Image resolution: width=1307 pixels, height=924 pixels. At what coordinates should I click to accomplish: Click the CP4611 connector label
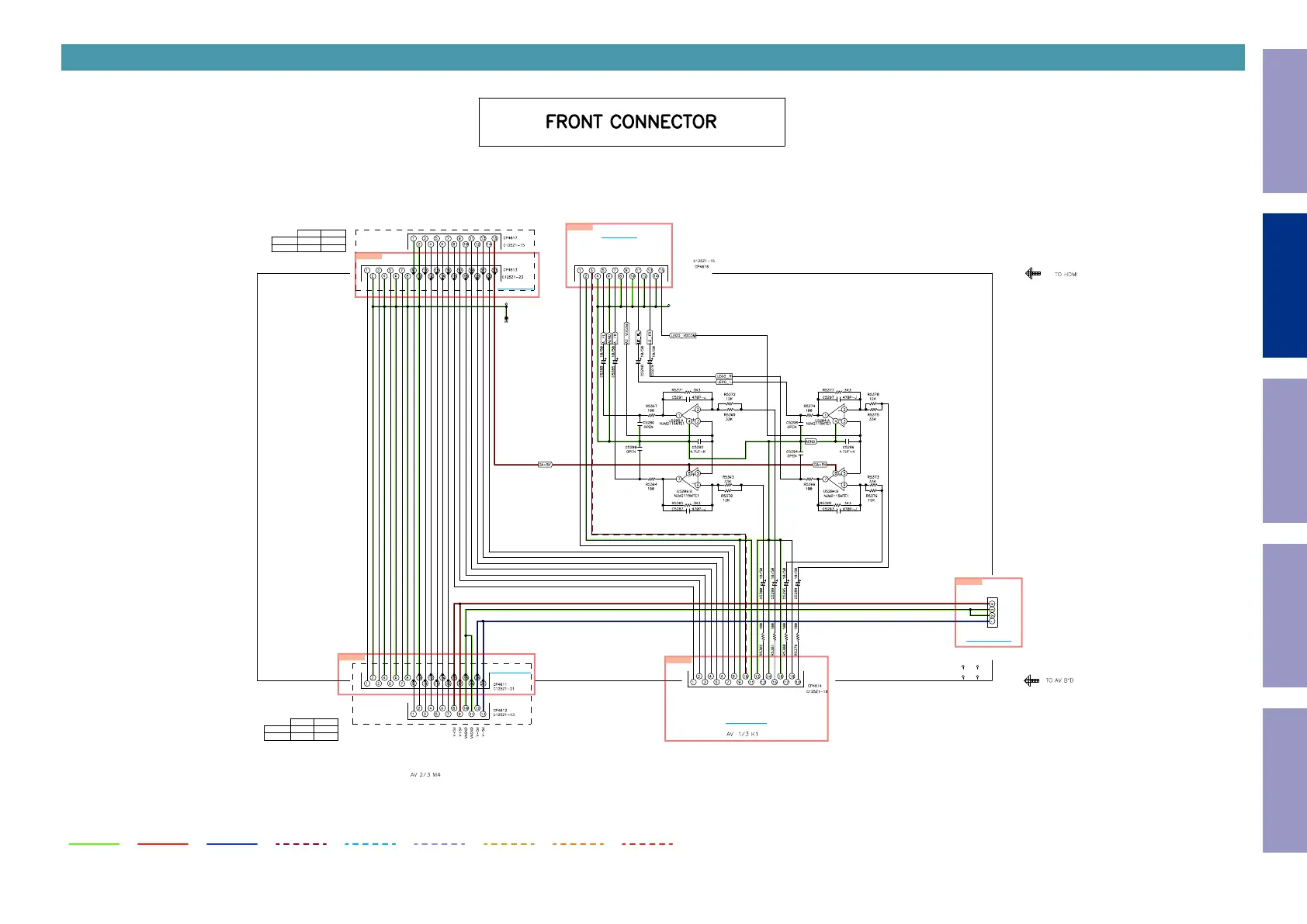(x=501, y=684)
